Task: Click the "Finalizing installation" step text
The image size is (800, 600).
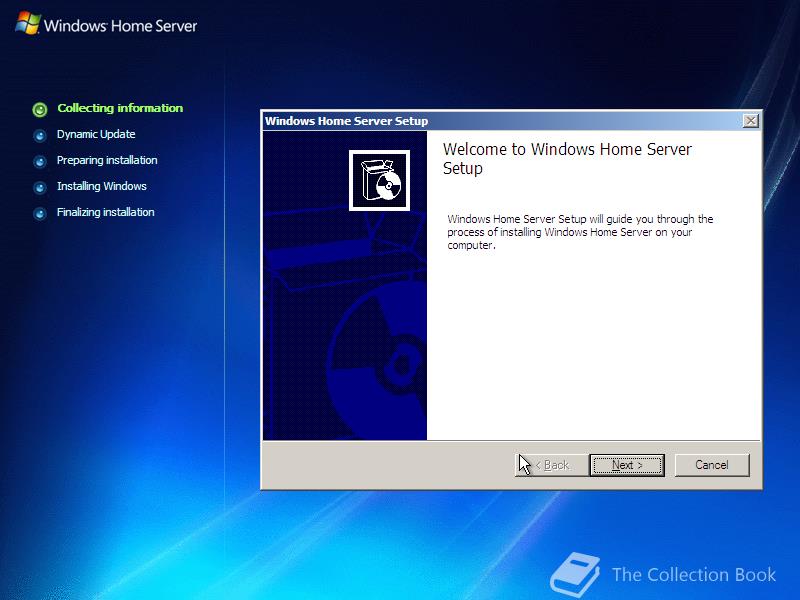Action: [x=106, y=212]
